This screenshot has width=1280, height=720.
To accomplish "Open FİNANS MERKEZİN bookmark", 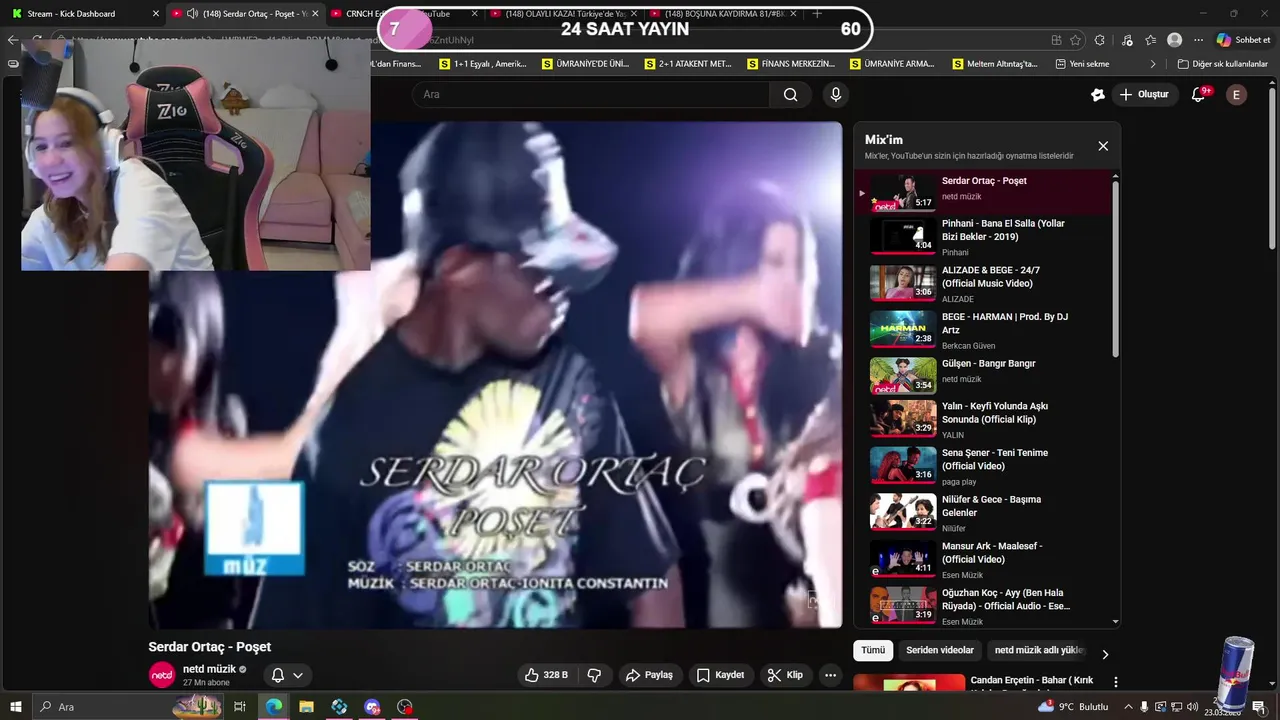I will pos(790,64).
